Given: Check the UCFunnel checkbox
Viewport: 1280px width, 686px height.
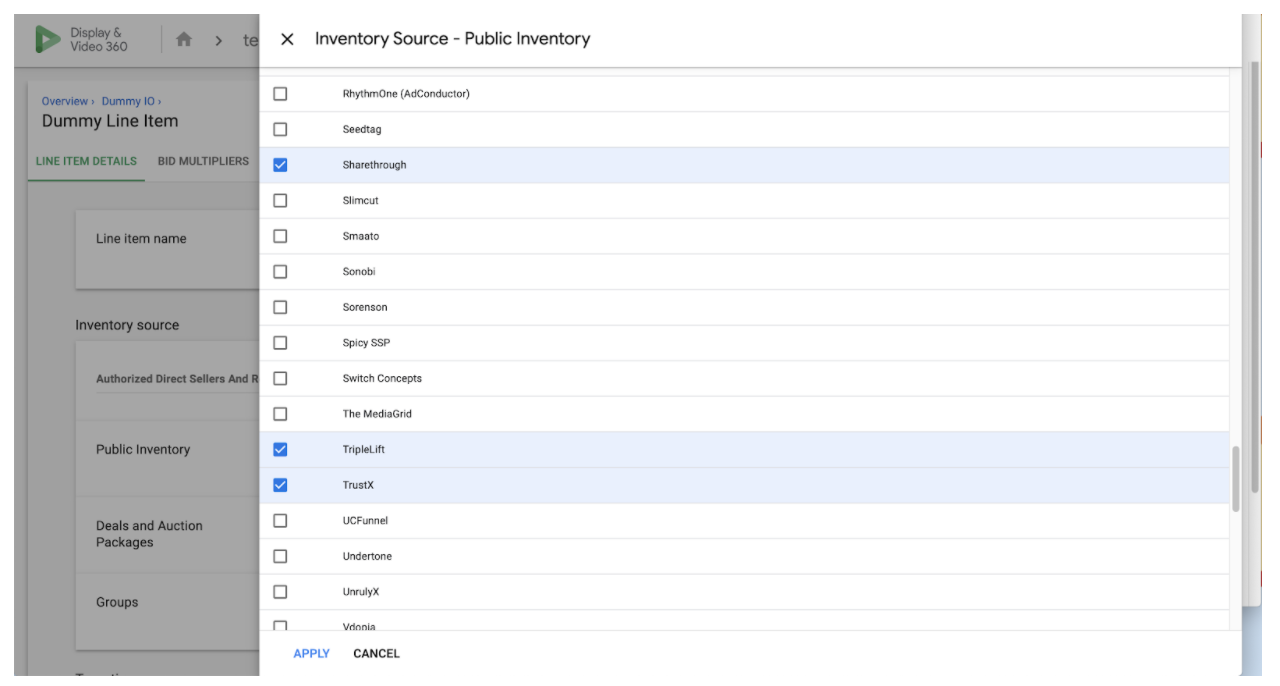Looking at the screenshot, I should tap(280, 521).
